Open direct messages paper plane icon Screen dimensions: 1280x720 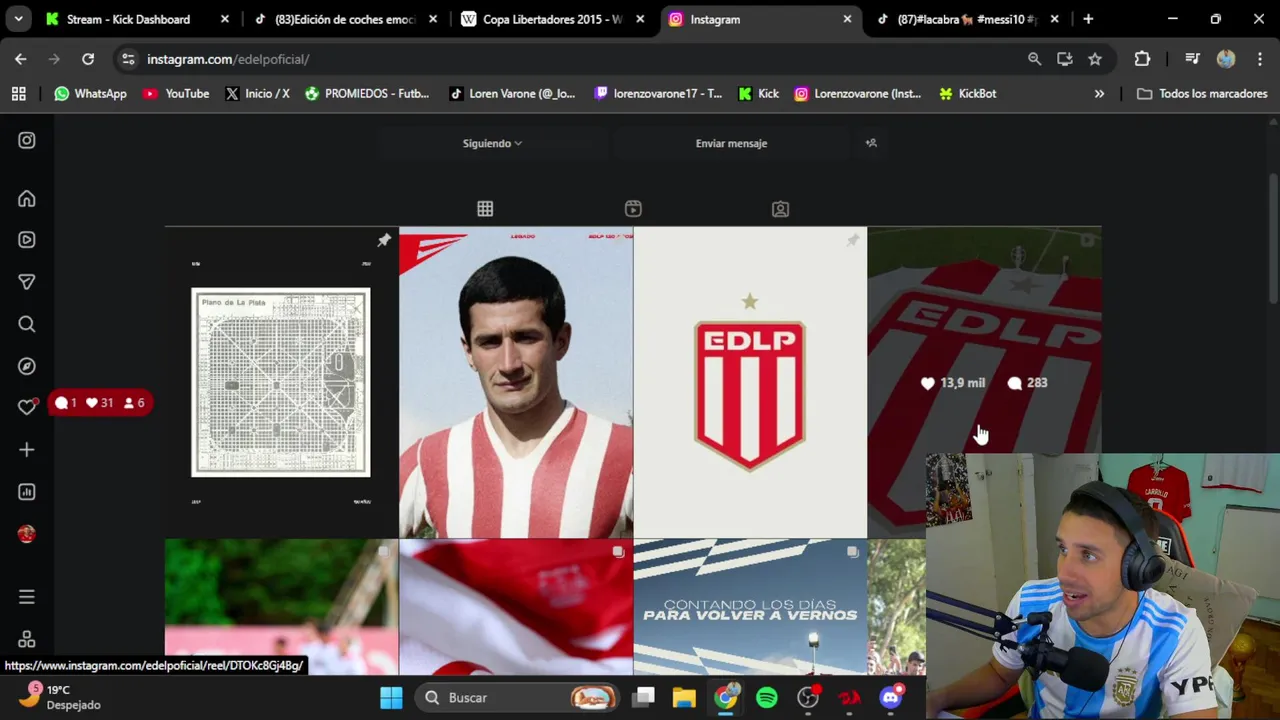coord(27,282)
